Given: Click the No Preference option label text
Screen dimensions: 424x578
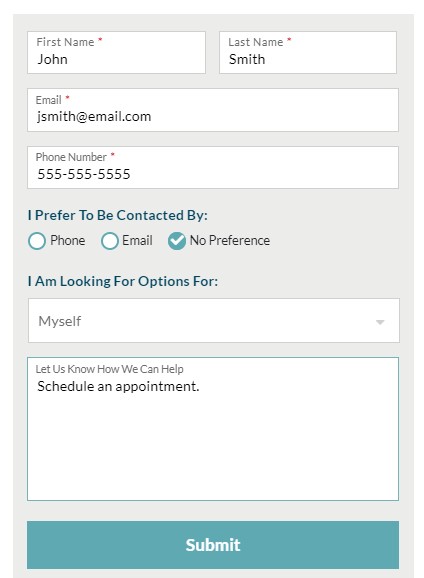Looking at the screenshot, I should (x=230, y=240).
